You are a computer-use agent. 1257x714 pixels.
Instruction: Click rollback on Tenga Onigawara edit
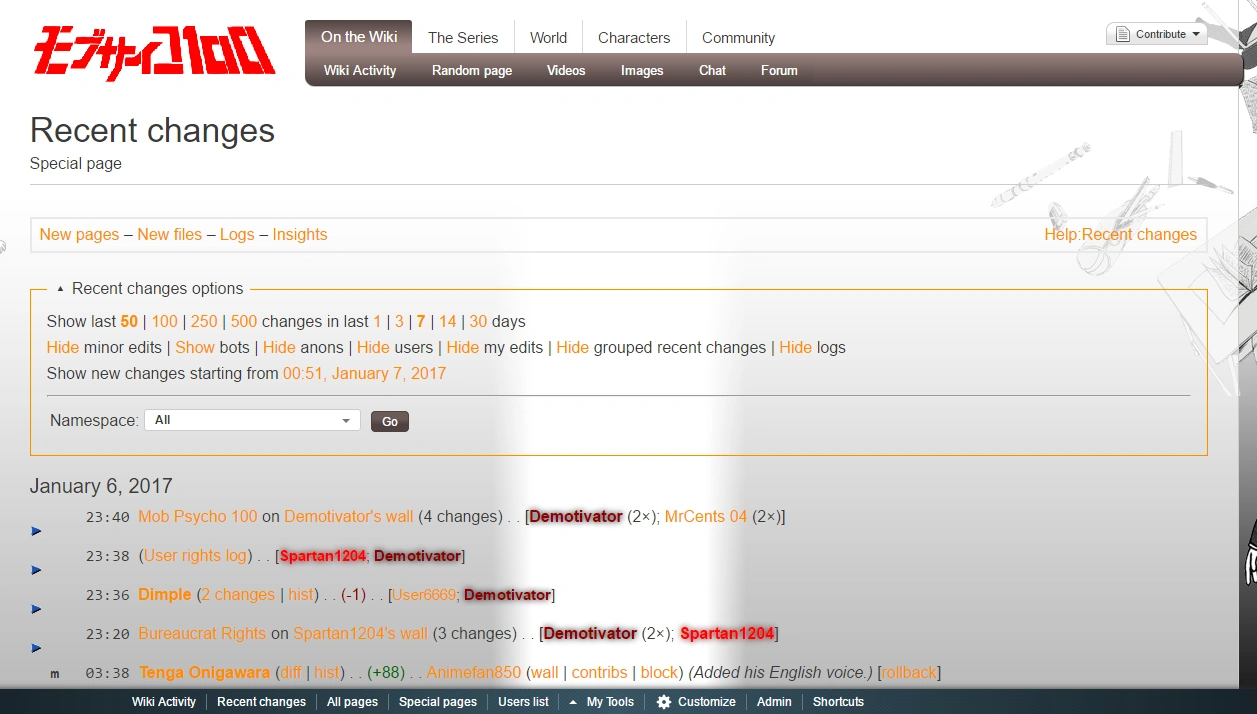click(x=909, y=673)
